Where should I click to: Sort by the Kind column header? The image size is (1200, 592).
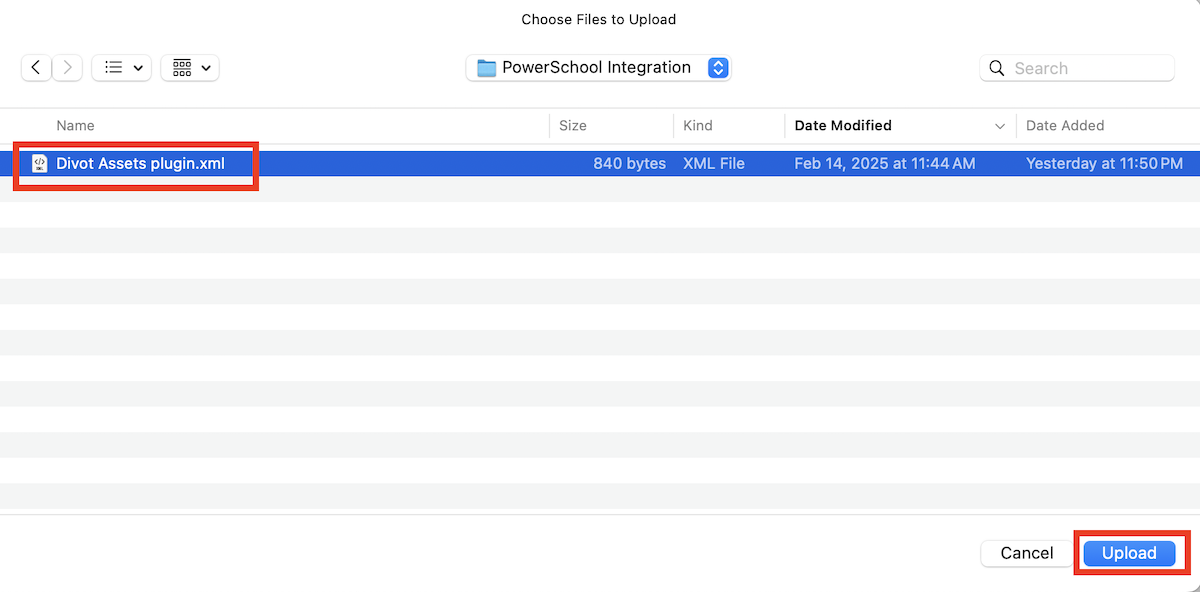[698, 126]
